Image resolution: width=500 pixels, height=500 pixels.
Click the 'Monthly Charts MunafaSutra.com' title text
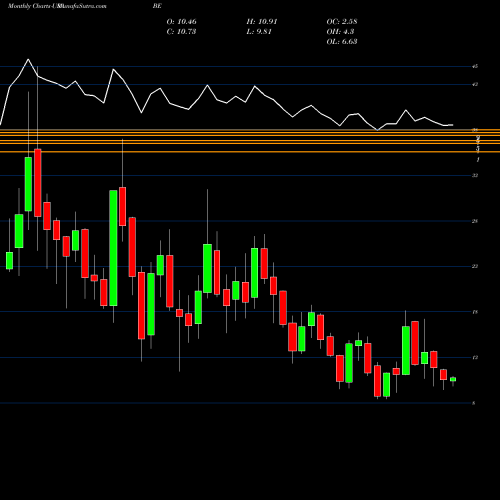tap(57, 6)
